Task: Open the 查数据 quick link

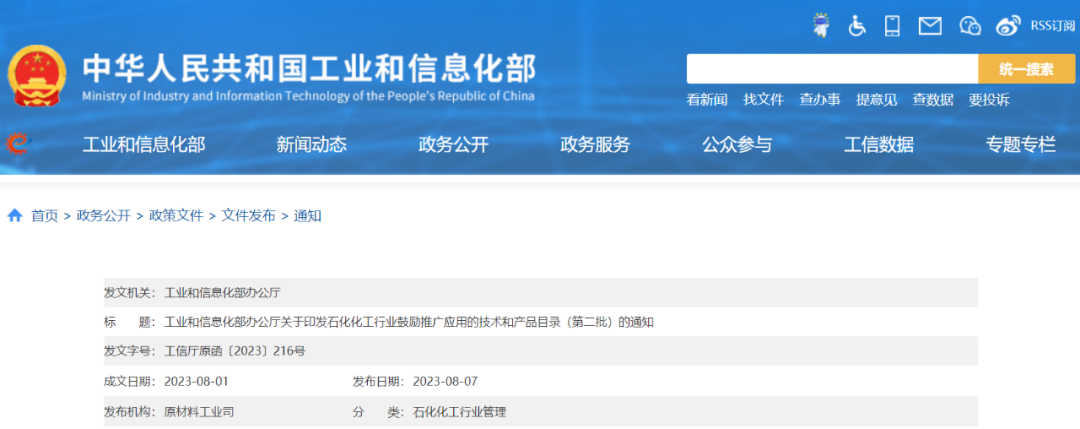Action: (933, 100)
